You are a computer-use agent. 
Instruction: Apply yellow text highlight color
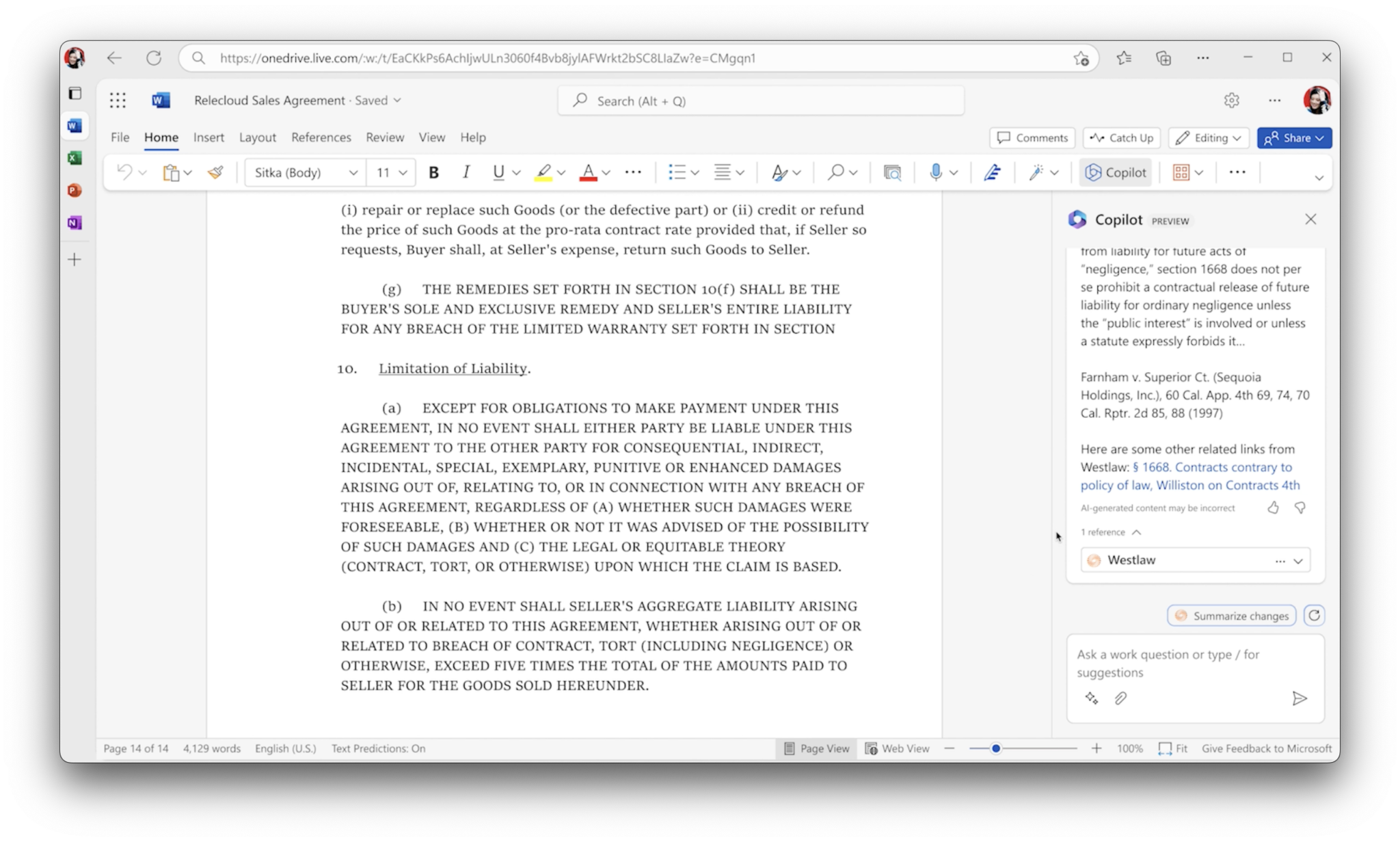(x=543, y=172)
